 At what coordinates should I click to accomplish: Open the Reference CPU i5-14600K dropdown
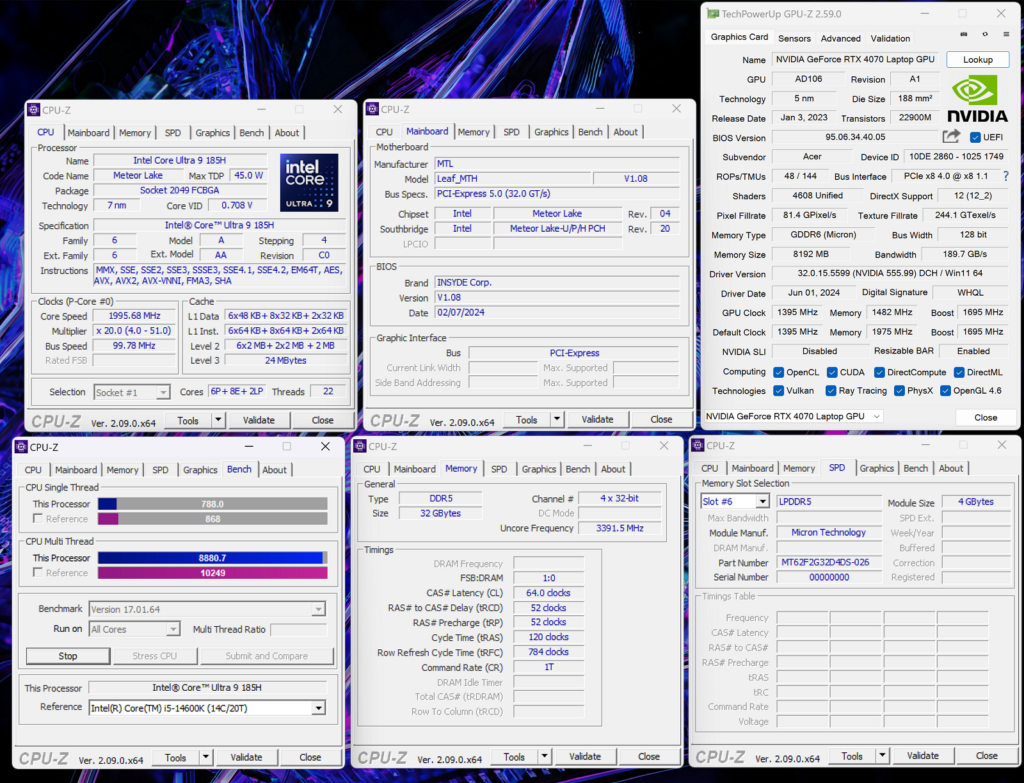319,708
